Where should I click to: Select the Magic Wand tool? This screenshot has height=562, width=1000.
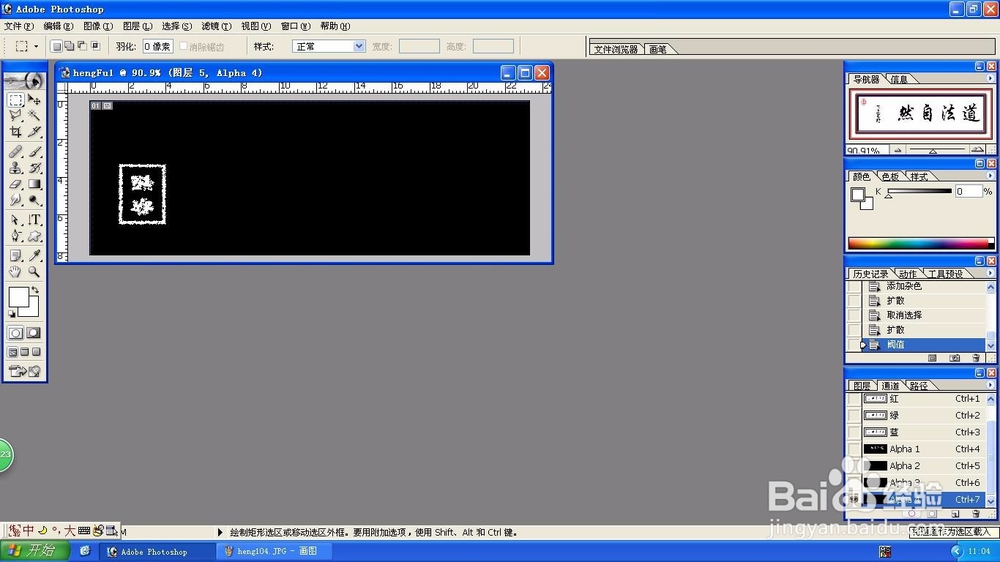34,115
